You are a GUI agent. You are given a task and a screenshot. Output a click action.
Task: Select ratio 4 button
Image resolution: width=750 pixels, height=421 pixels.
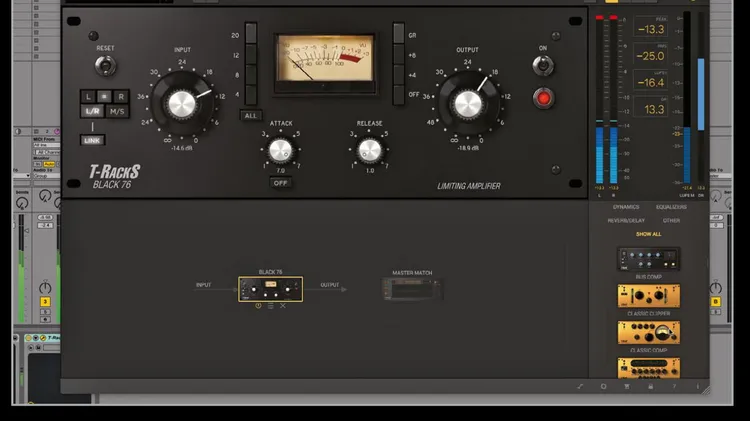click(251, 95)
